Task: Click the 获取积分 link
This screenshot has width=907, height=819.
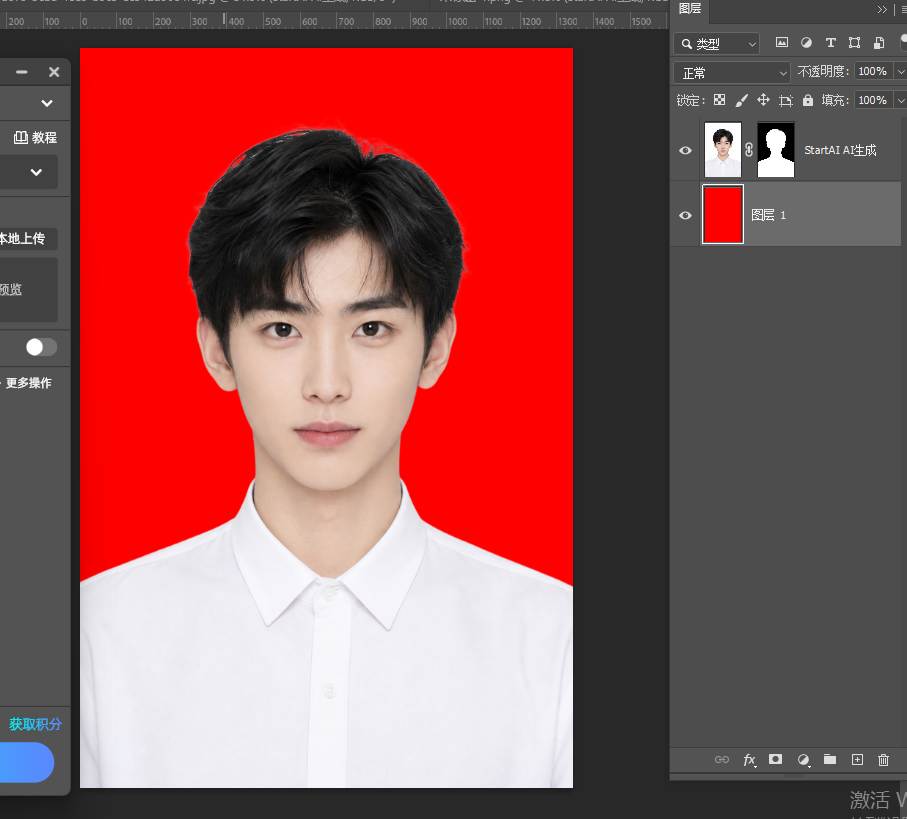Action: point(35,724)
